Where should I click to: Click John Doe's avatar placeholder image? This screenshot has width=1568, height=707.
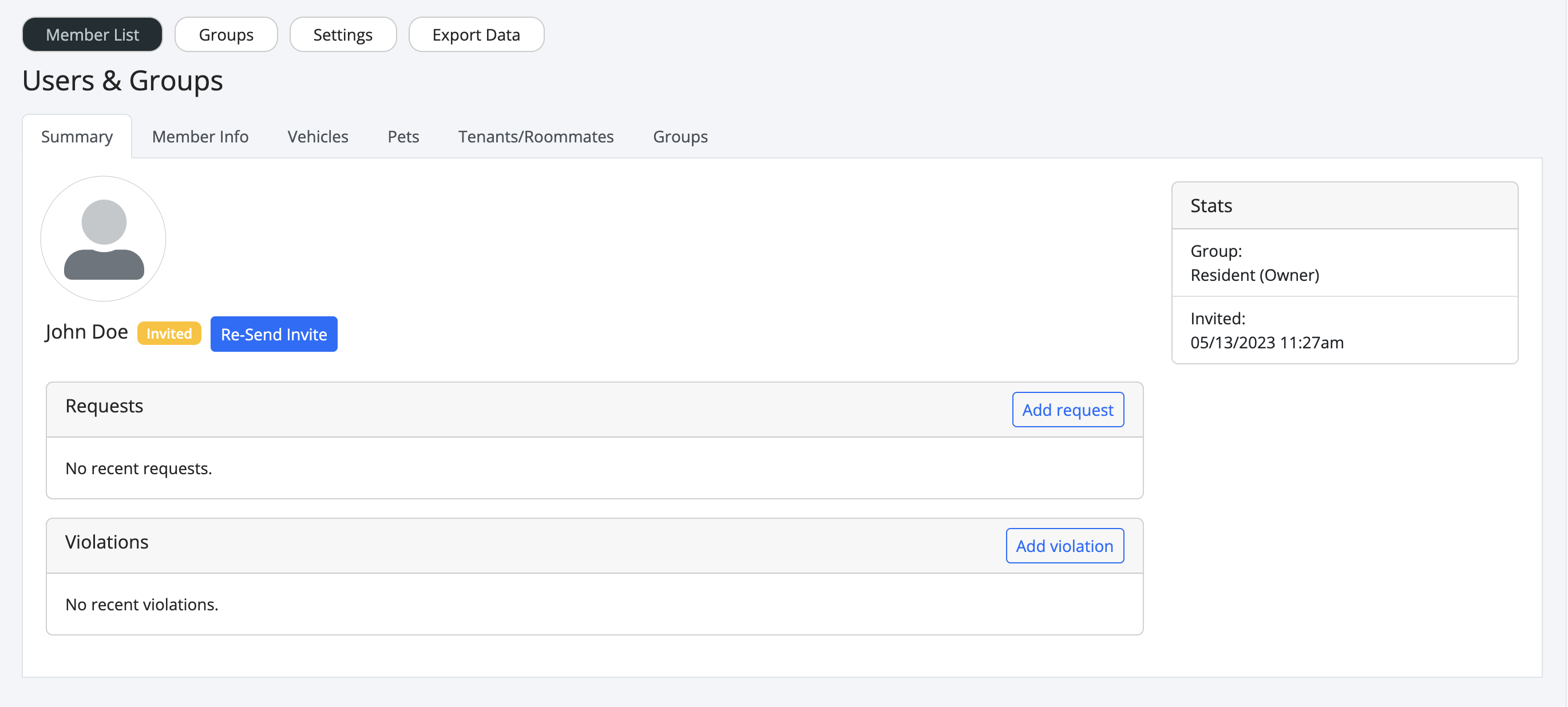tap(104, 239)
